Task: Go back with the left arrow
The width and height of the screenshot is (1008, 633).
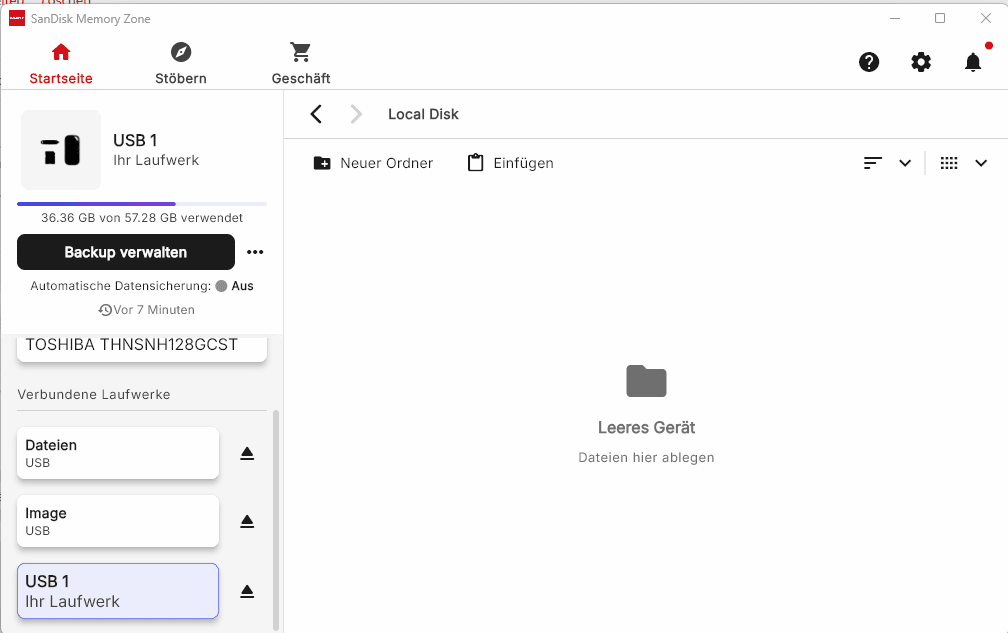Action: (x=316, y=114)
